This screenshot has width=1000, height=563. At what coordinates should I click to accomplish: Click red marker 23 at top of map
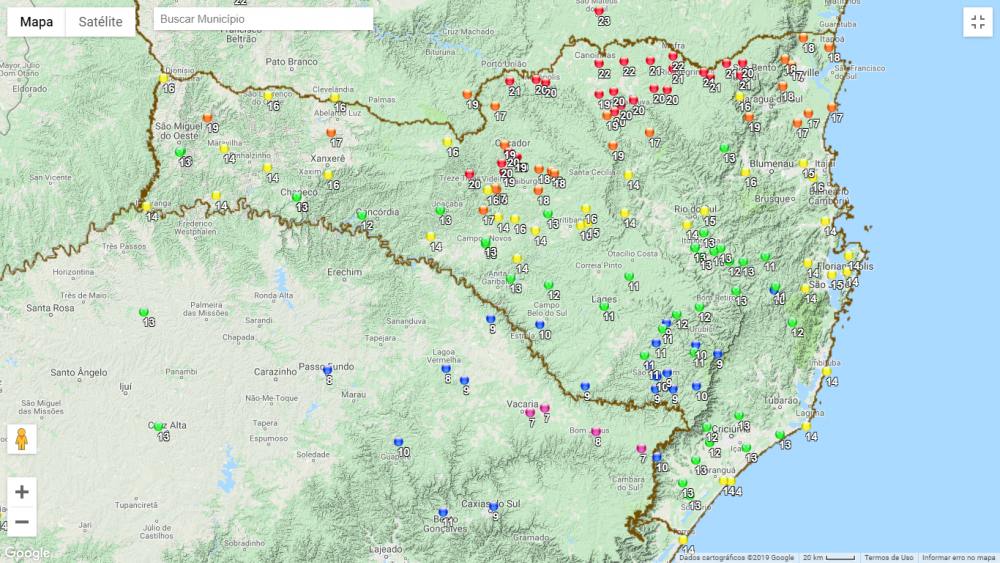click(600, 12)
